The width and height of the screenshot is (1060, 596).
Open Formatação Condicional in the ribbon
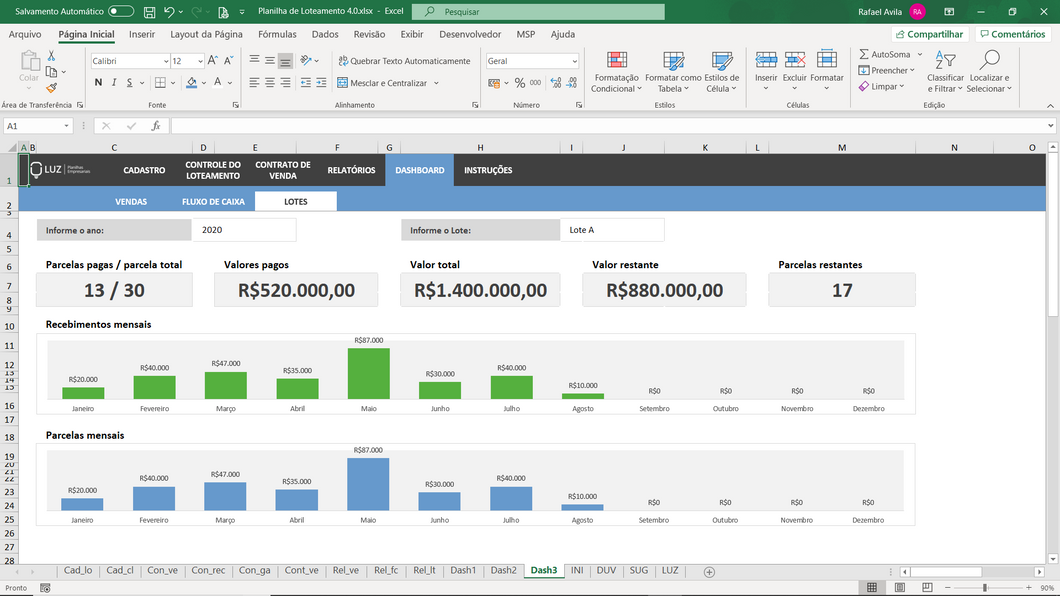tap(616, 70)
